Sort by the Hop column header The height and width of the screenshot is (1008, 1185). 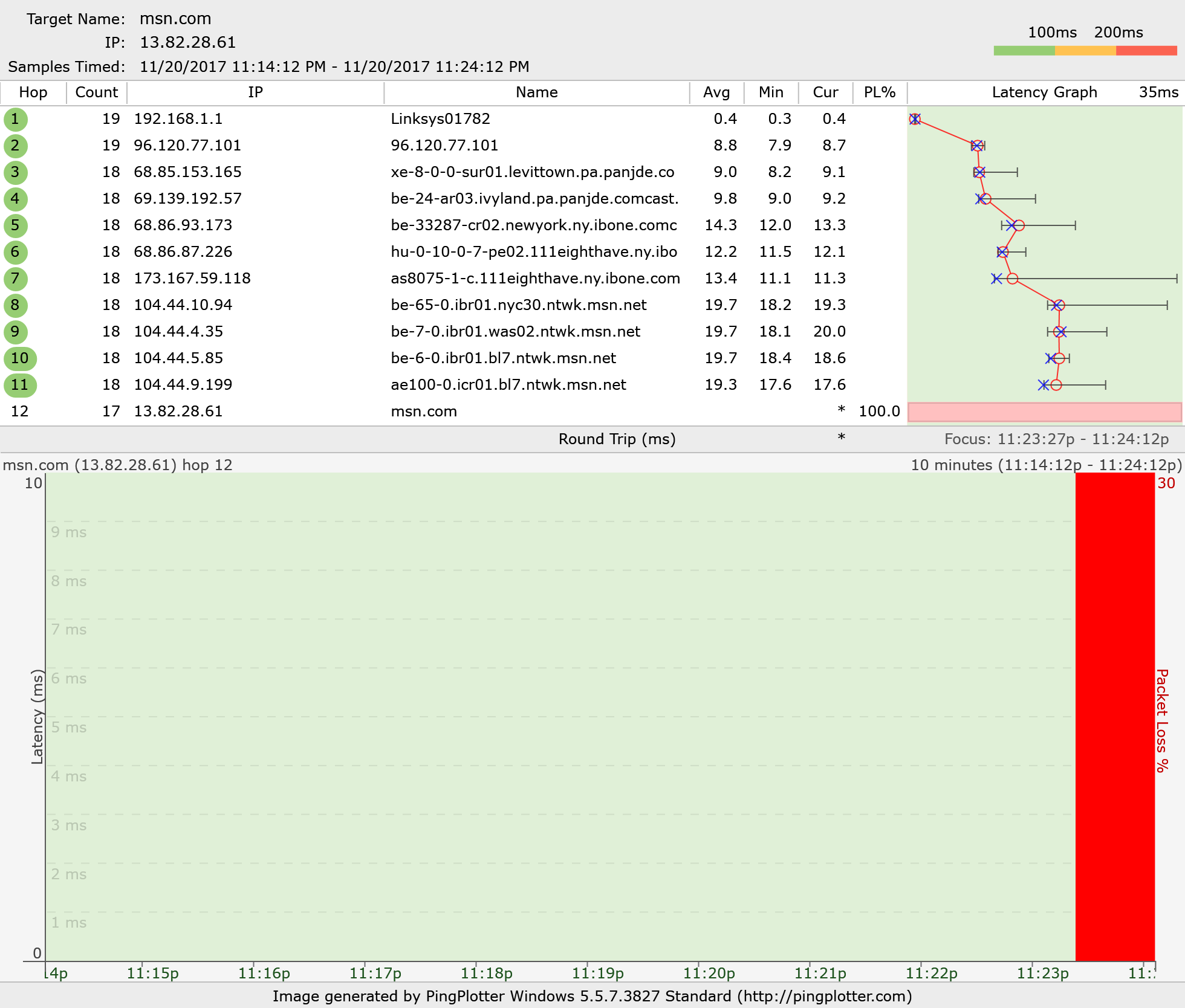tap(33, 92)
